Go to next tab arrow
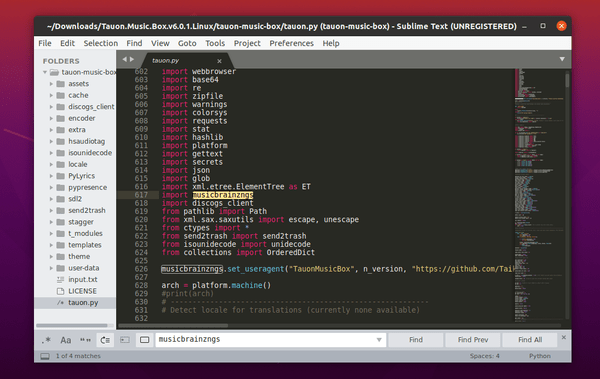The width and height of the screenshot is (600, 379). click(132, 59)
